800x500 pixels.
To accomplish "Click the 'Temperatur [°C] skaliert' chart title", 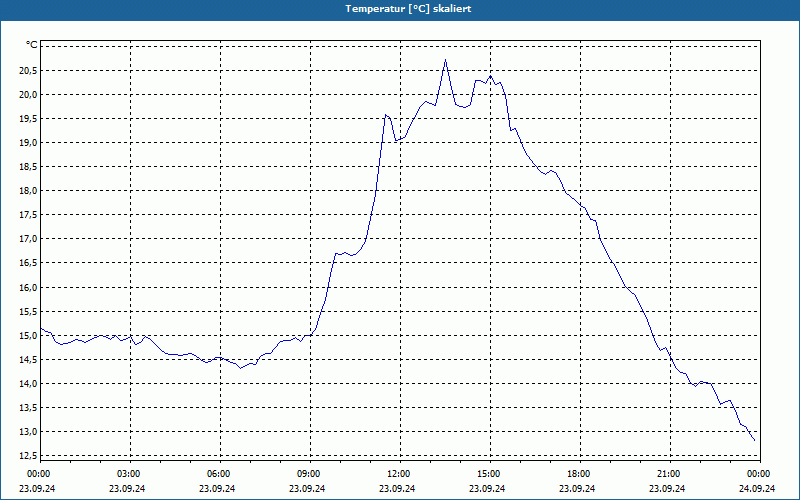I will pos(408,9).
